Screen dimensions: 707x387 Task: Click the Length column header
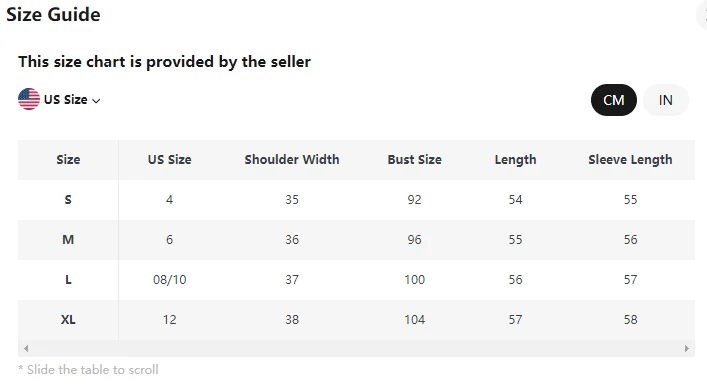[515, 160]
